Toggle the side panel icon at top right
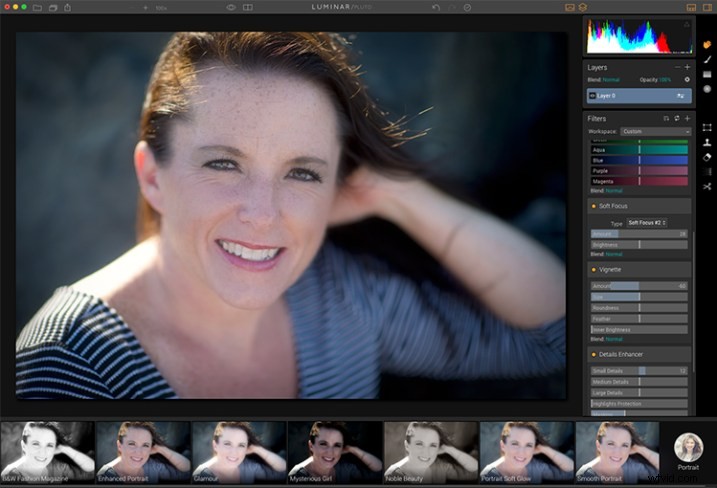The height and width of the screenshot is (488, 717). (x=707, y=7)
